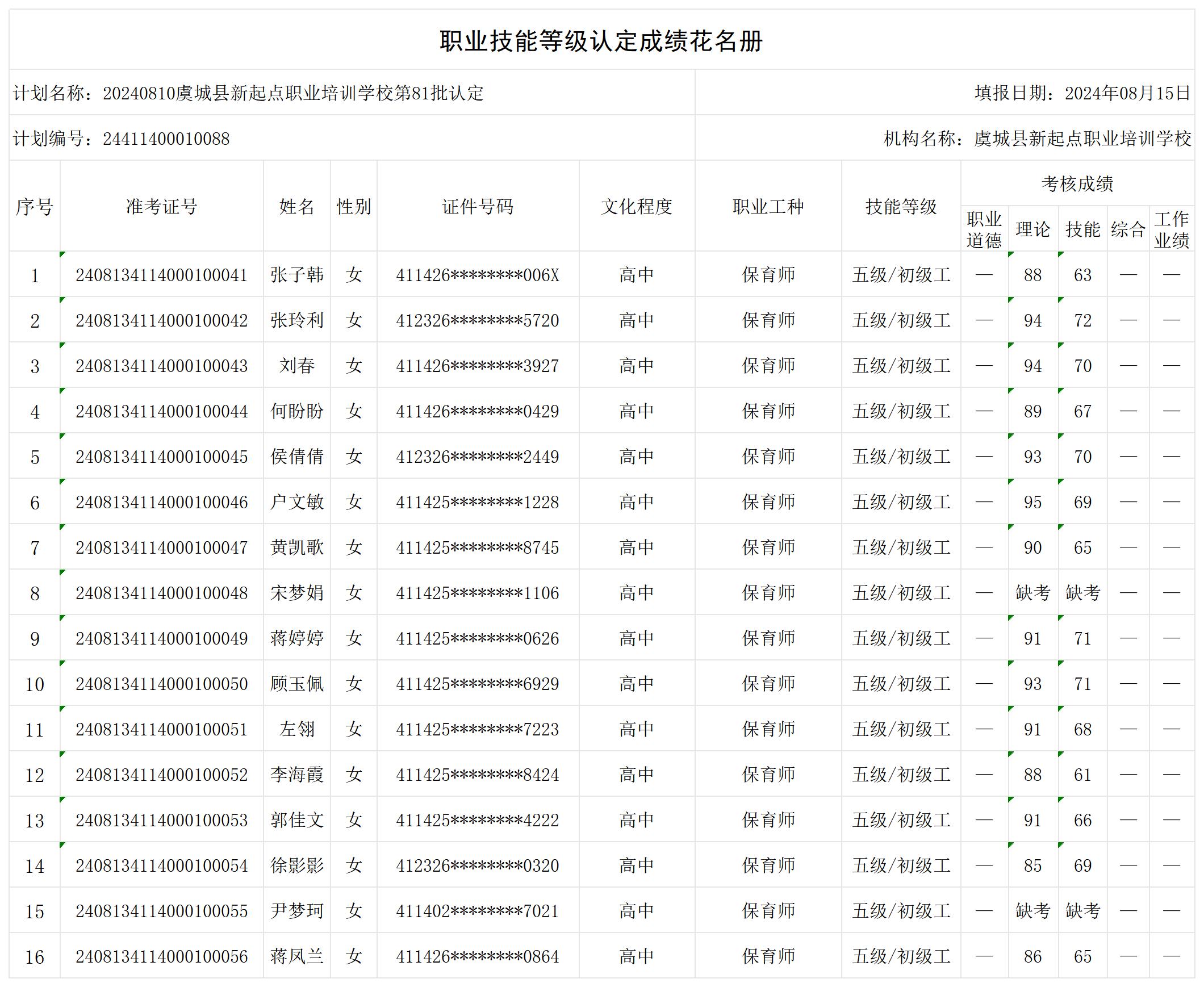Click the 填报日期 2024年08月15日 cell
The height and width of the screenshot is (987, 1204).
coord(1082,93)
